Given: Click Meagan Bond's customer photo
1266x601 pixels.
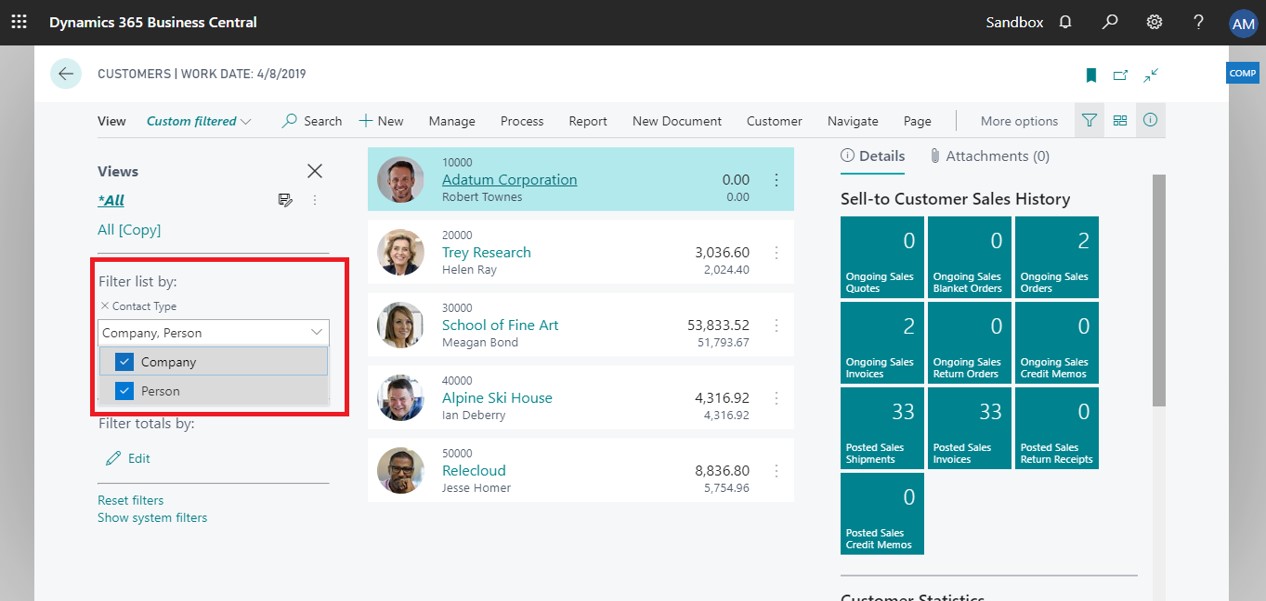Looking at the screenshot, I should (x=401, y=326).
